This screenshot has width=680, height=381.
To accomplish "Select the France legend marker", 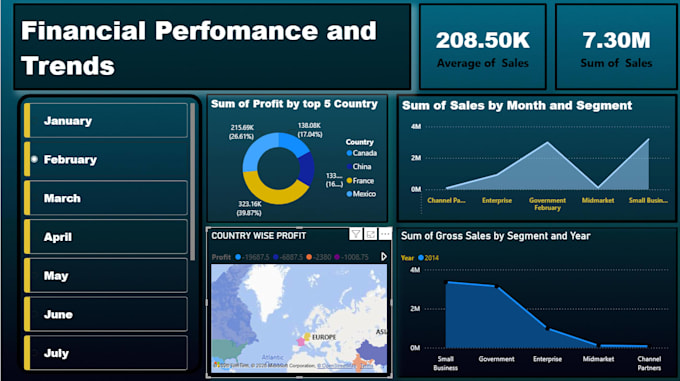I will (x=349, y=180).
